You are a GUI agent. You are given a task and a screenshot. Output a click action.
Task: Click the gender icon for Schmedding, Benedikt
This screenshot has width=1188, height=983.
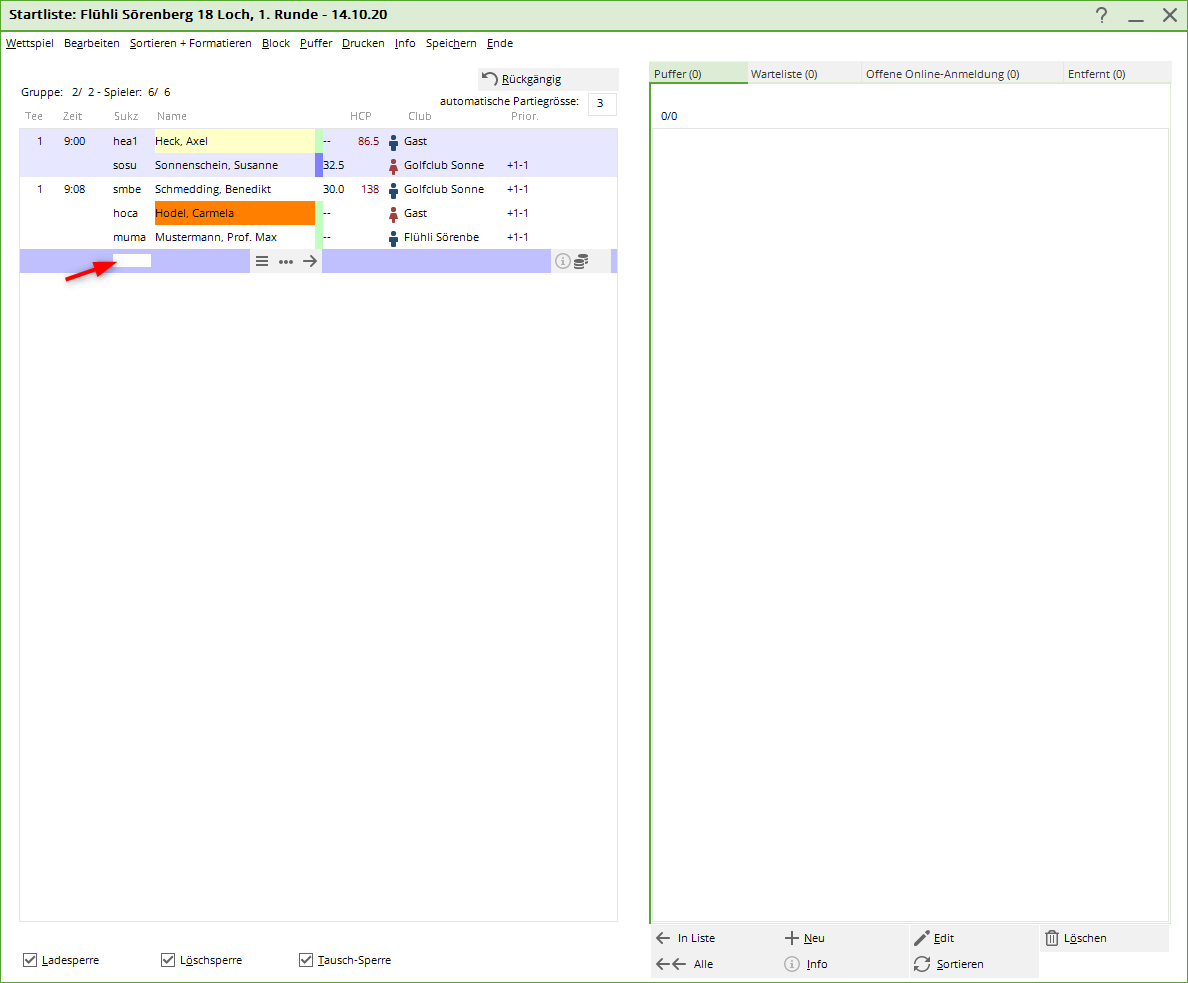coord(393,189)
